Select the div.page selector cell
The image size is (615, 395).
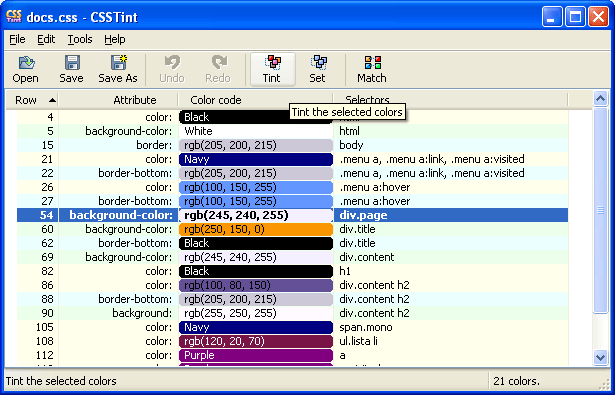click(450, 215)
